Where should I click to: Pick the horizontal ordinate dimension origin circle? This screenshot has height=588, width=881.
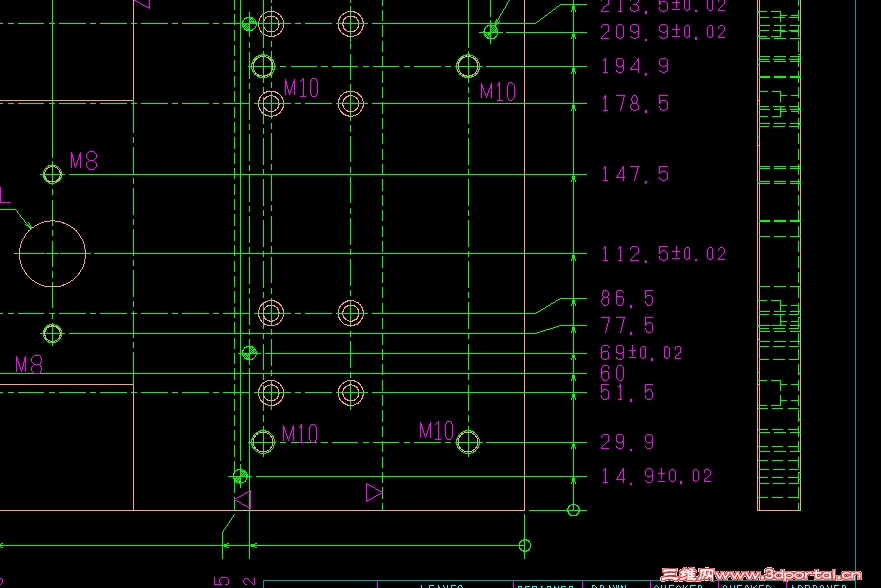pyautogui.click(x=525, y=545)
